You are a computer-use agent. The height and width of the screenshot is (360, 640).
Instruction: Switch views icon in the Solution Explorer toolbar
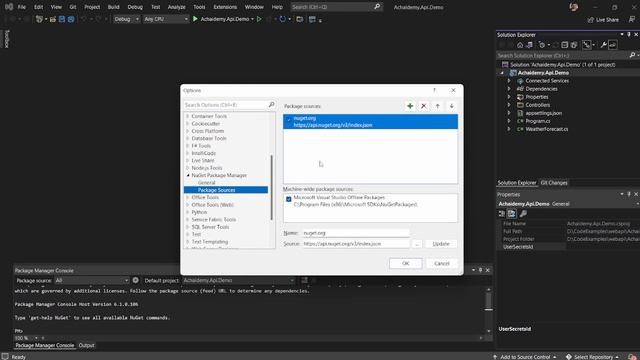click(529, 45)
